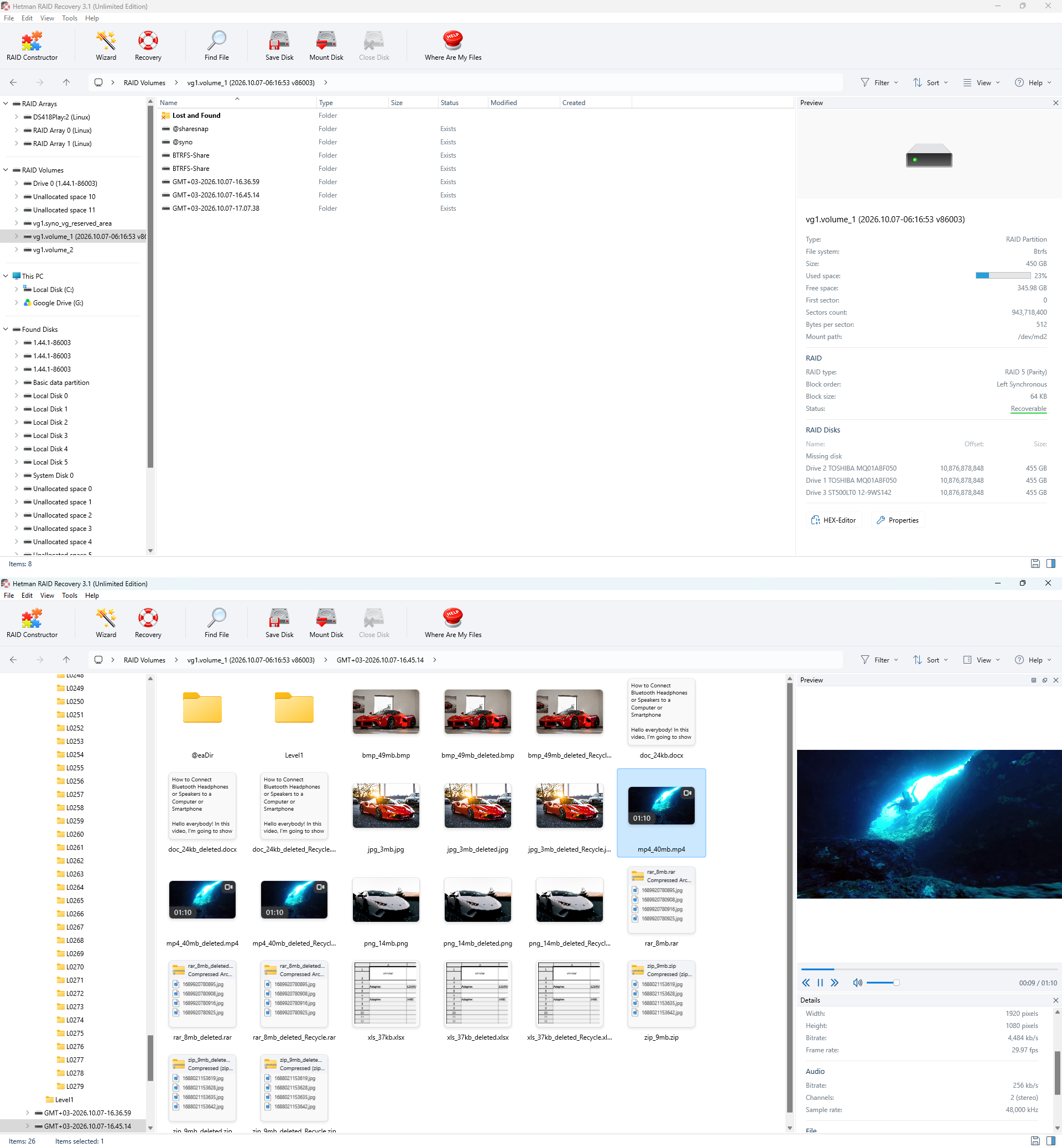
Task: Launch the Wizard in top toolbar
Action: pyautogui.click(x=106, y=45)
